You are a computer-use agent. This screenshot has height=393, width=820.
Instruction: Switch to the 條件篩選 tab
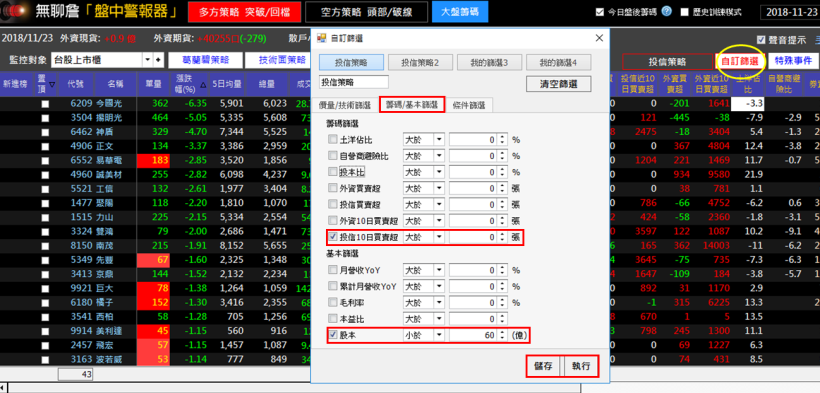[x=469, y=105]
